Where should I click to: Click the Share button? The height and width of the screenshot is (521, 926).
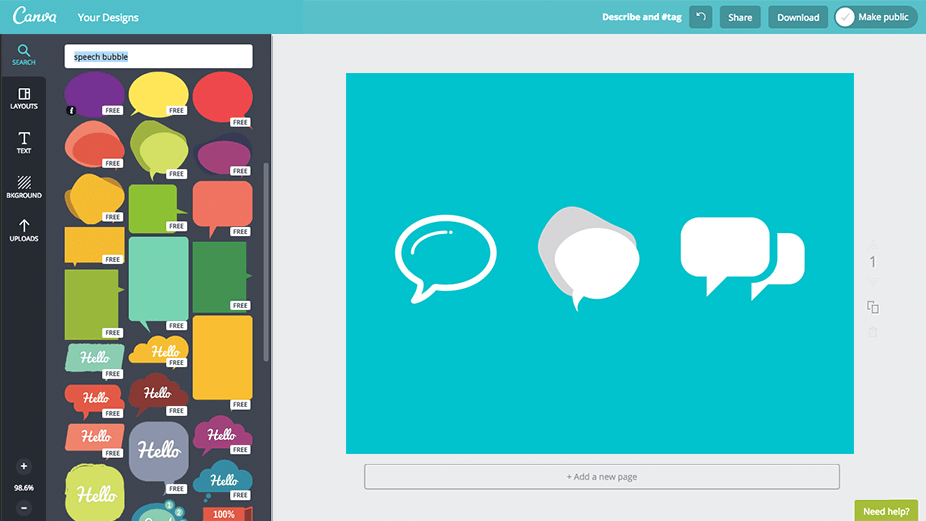740,17
